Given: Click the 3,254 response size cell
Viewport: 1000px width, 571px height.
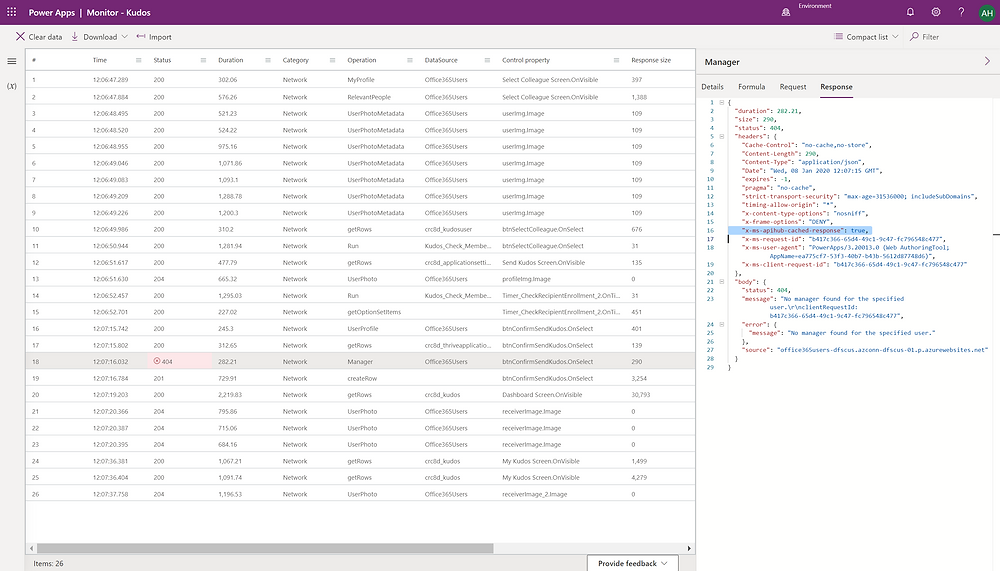Looking at the screenshot, I should click(638, 378).
